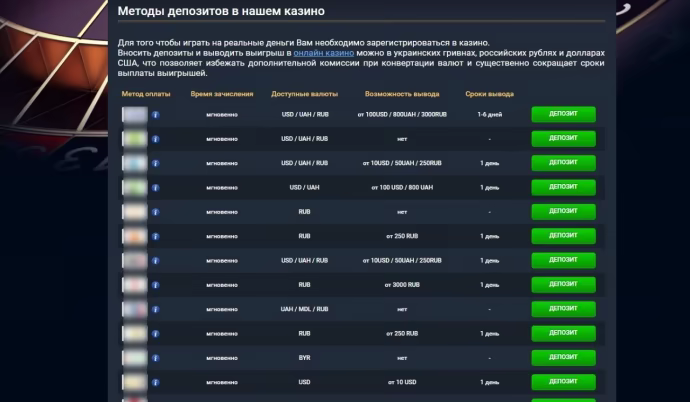Click the payment logo in the BYR row
690x402 pixels.
135,357
